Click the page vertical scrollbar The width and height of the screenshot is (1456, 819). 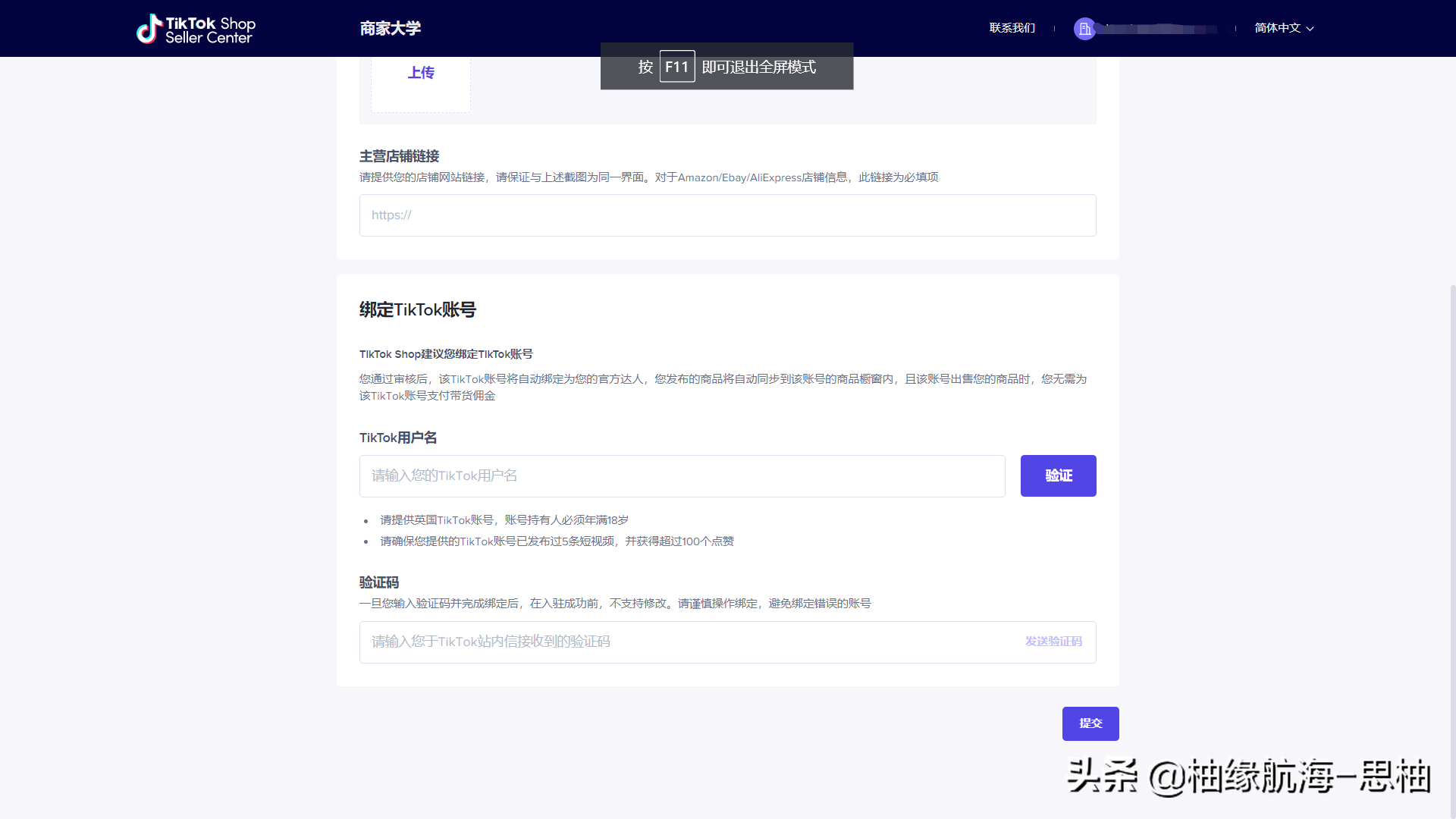pos(1452,552)
